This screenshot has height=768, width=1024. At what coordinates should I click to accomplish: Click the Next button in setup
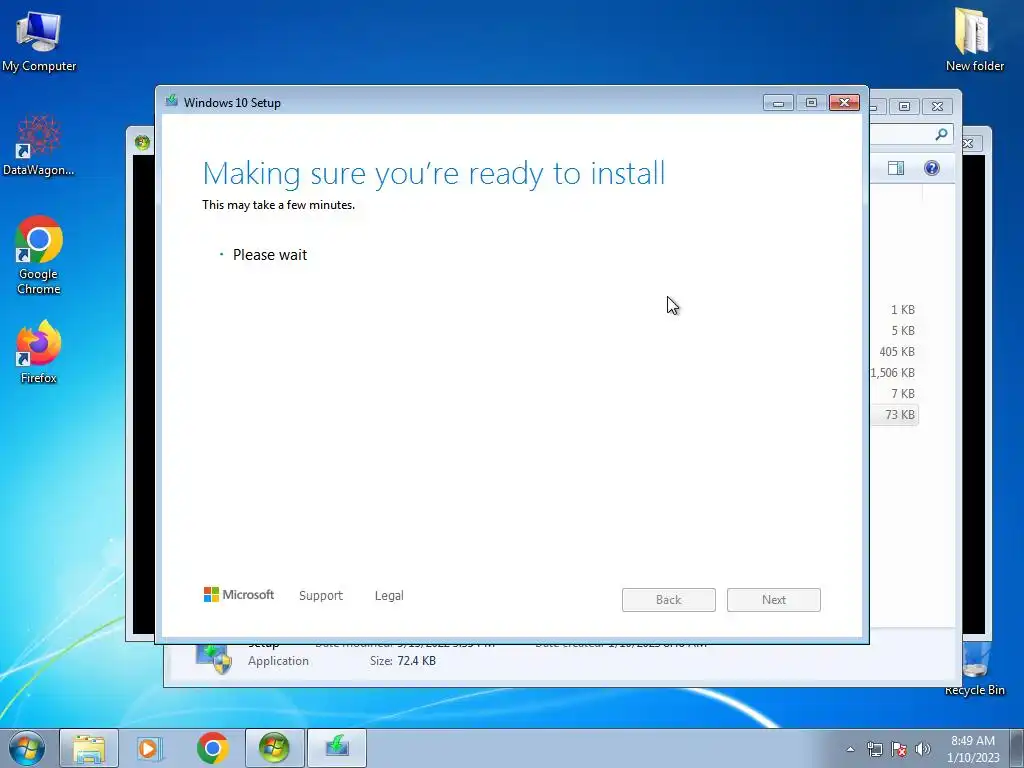tap(774, 600)
